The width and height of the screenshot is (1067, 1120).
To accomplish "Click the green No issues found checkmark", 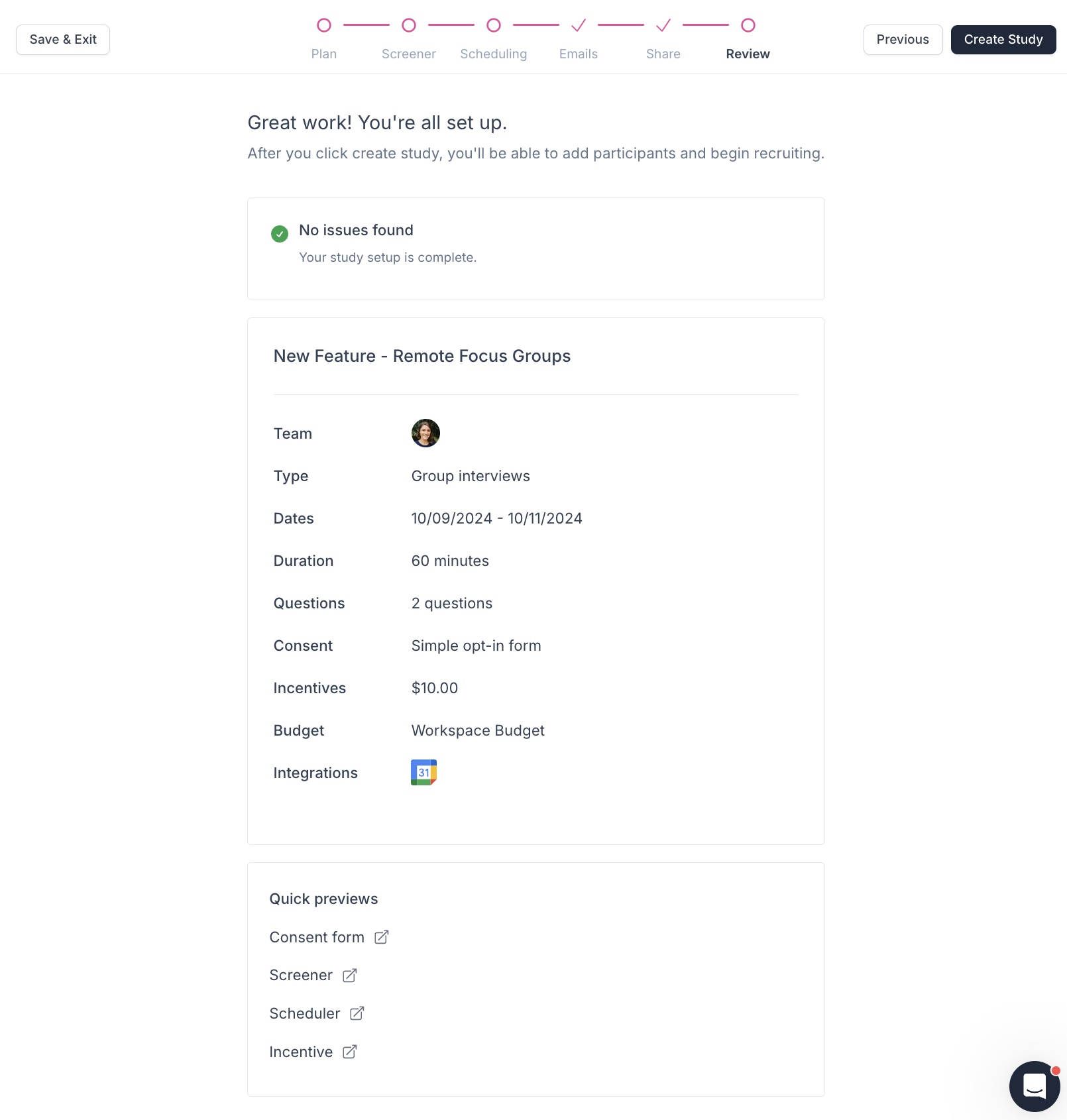I will (x=280, y=233).
